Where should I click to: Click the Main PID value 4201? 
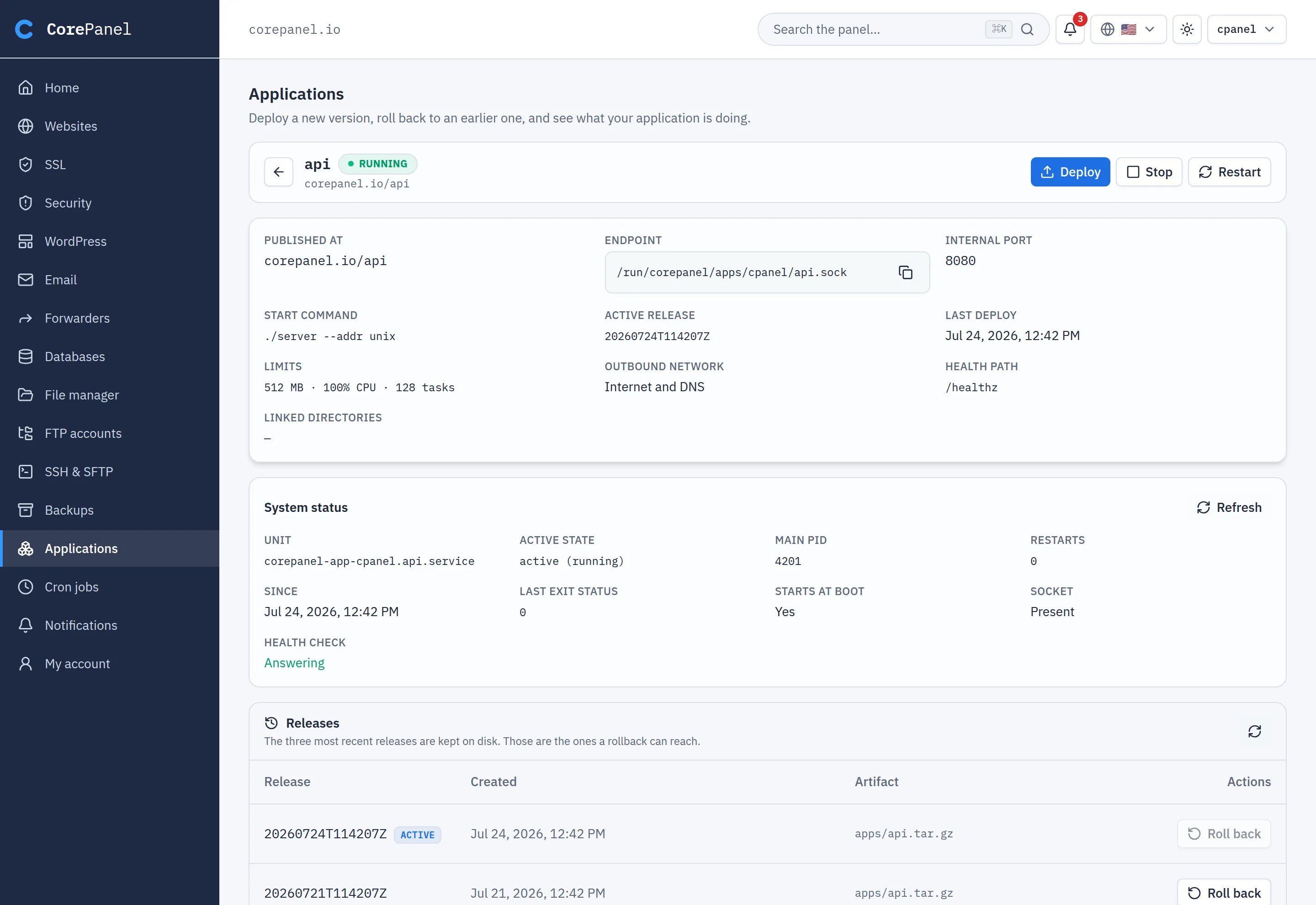(787, 561)
